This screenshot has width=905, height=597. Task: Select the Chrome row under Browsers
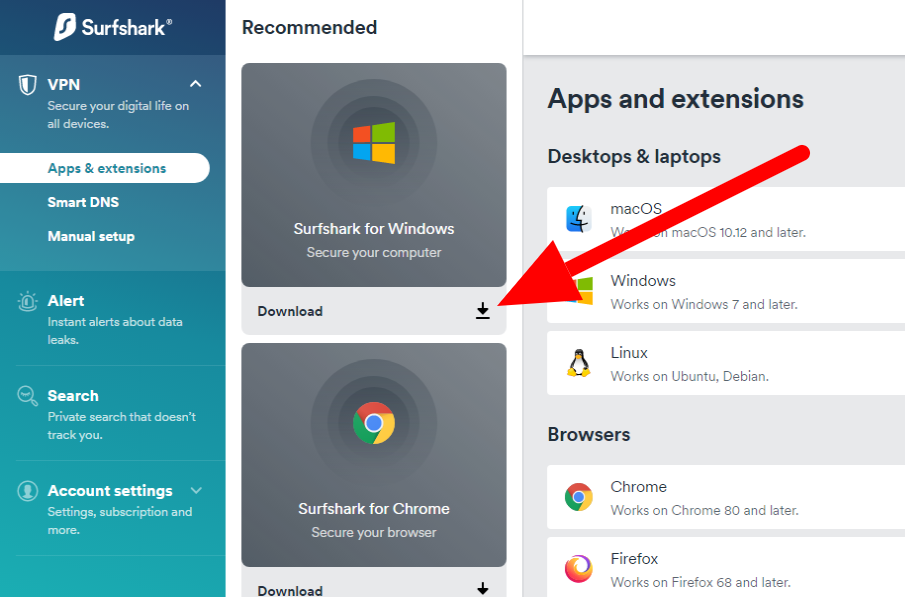pyautogui.click(x=726, y=497)
